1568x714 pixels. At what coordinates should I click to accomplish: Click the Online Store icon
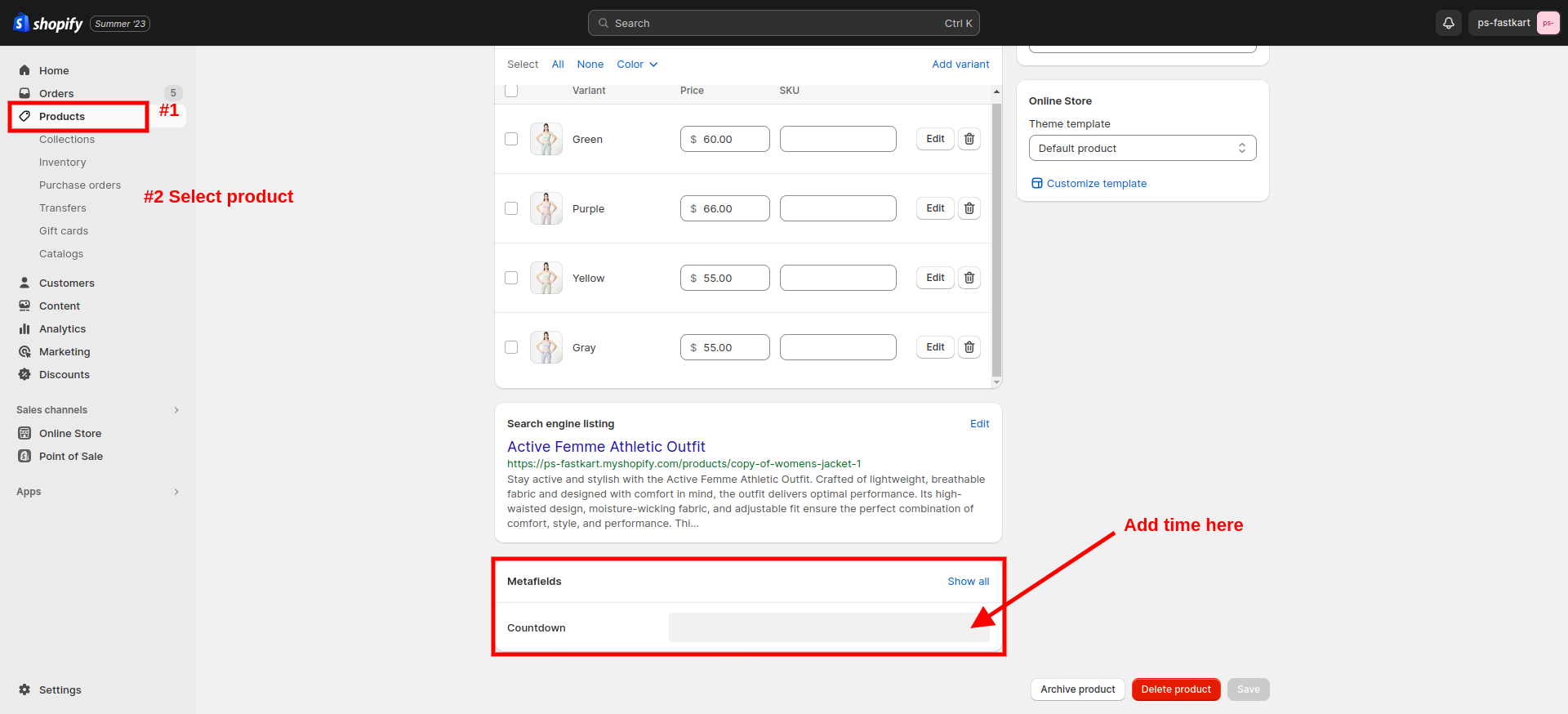pyautogui.click(x=24, y=433)
